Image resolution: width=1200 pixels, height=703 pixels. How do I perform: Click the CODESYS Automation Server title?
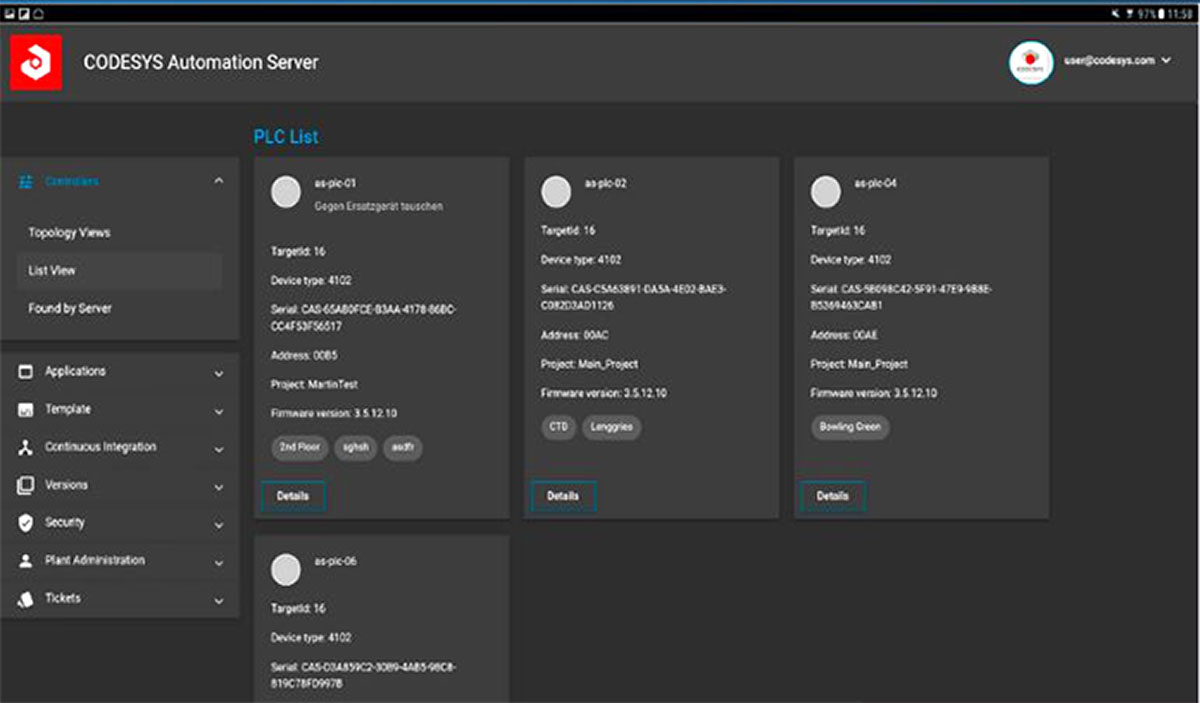pos(201,62)
